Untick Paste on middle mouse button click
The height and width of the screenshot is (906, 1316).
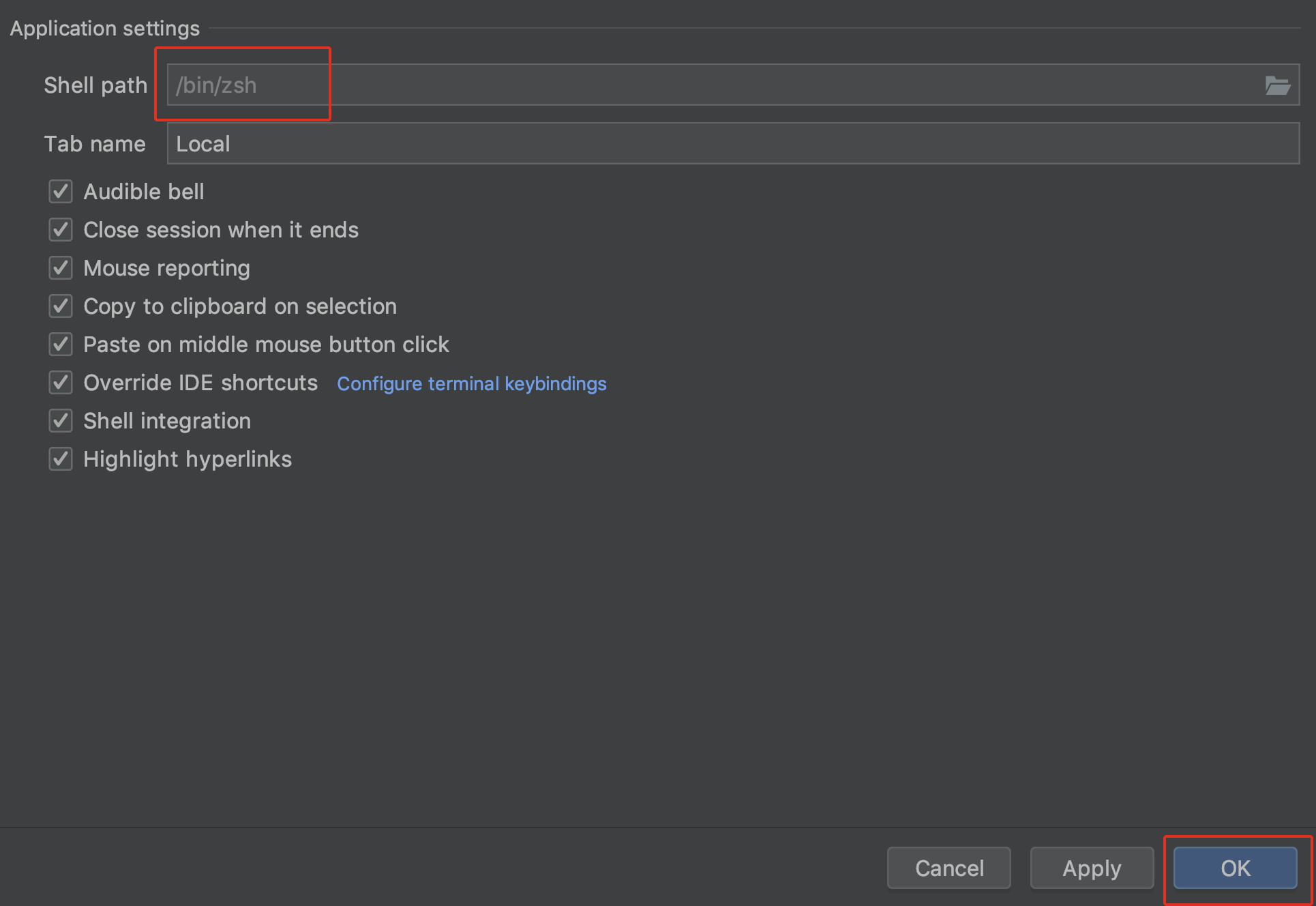[61, 345]
